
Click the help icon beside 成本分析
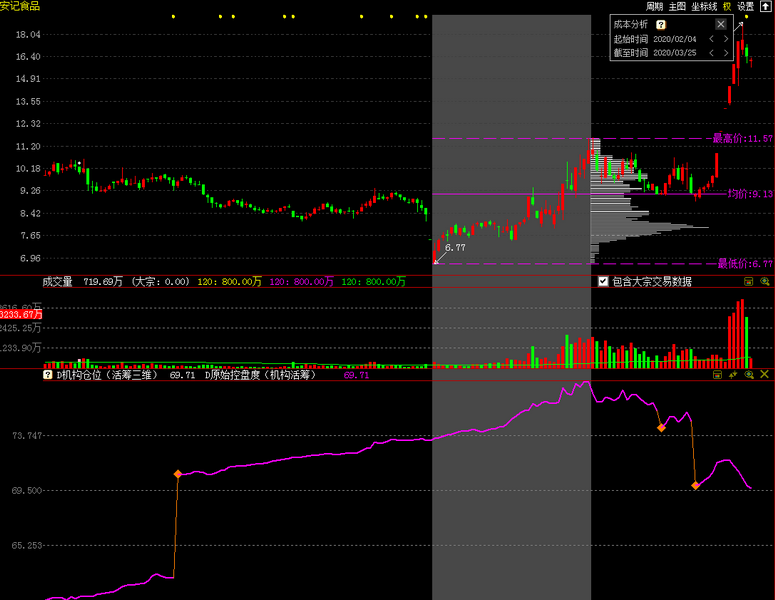pos(661,24)
